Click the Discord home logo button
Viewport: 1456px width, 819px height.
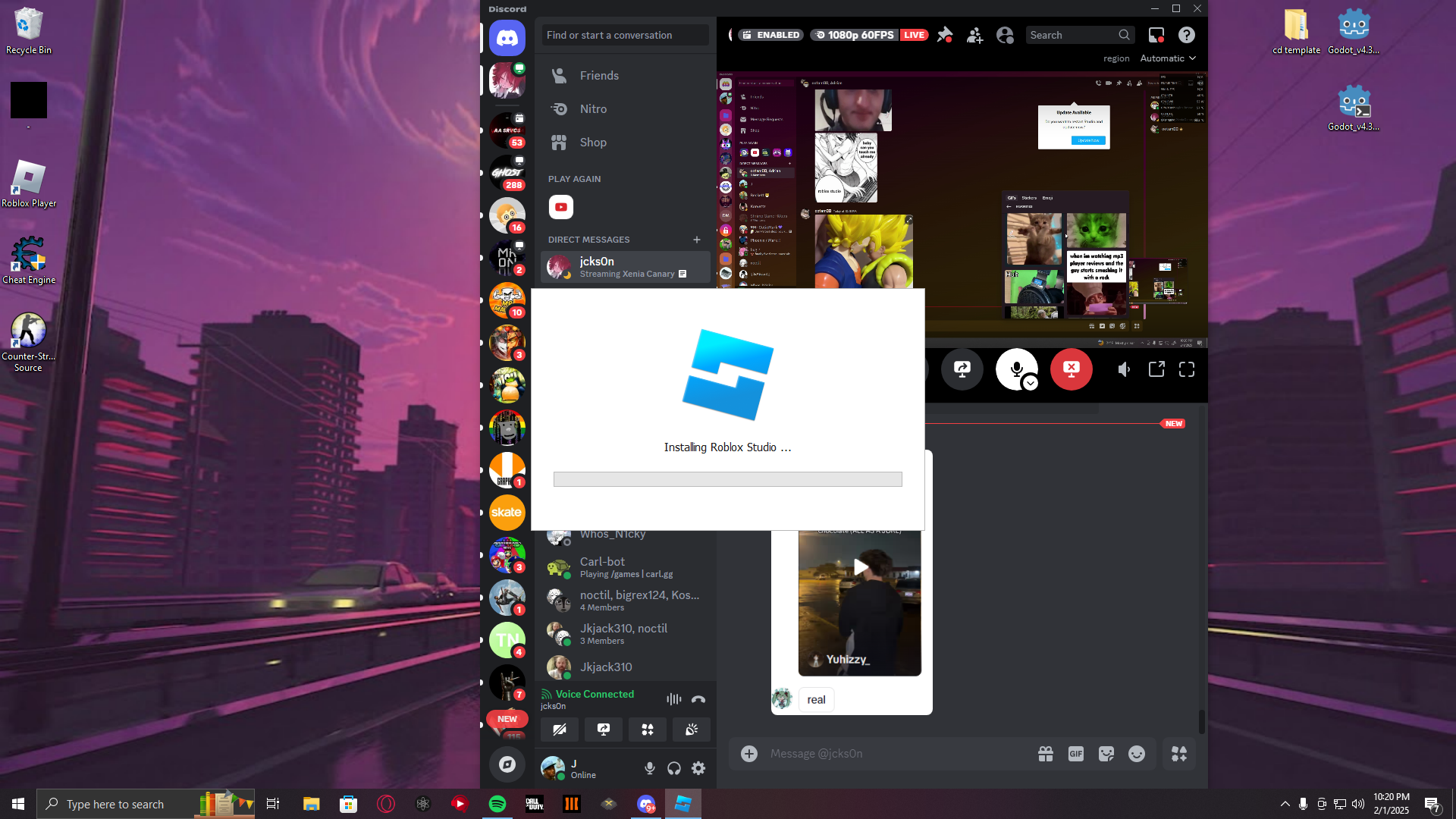click(x=507, y=37)
